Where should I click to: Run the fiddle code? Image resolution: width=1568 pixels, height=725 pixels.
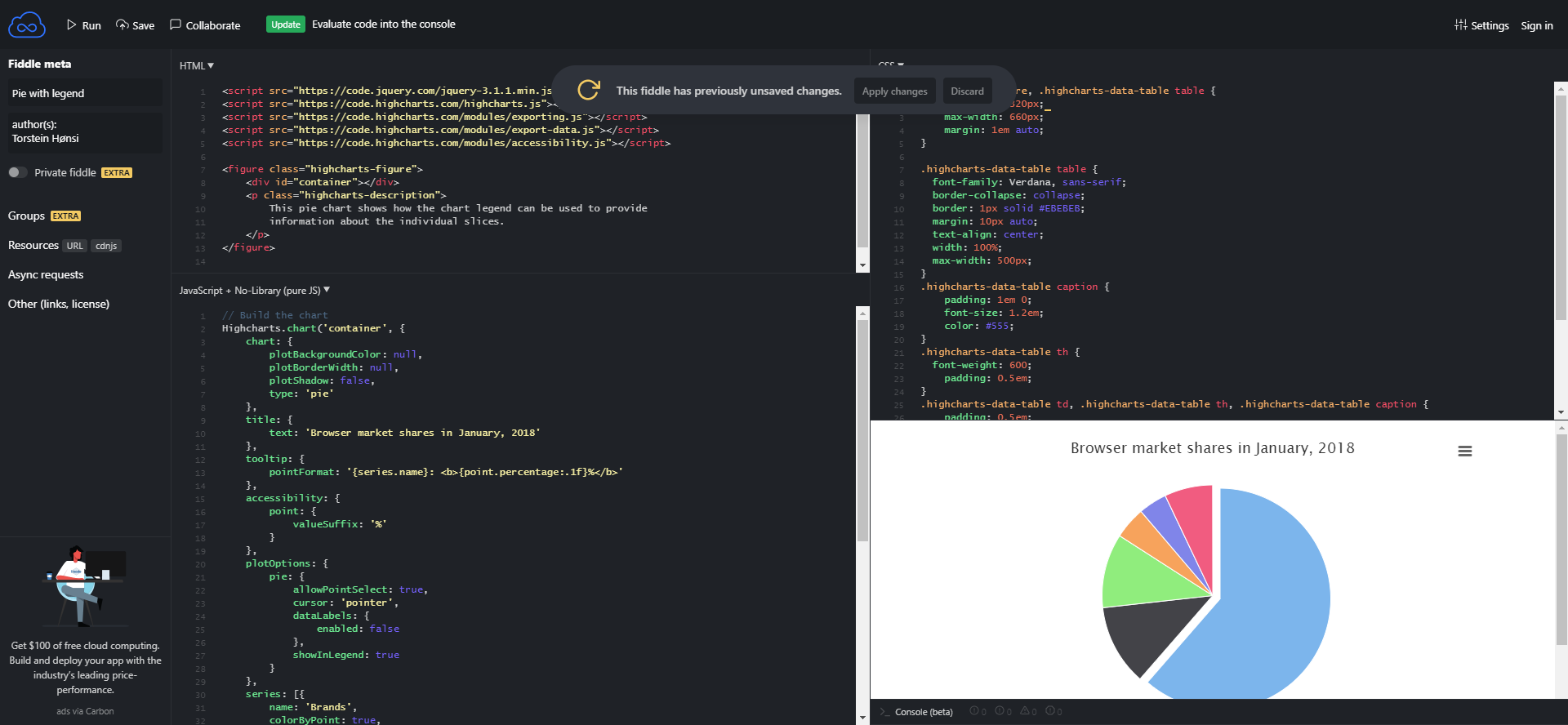(x=83, y=25)
